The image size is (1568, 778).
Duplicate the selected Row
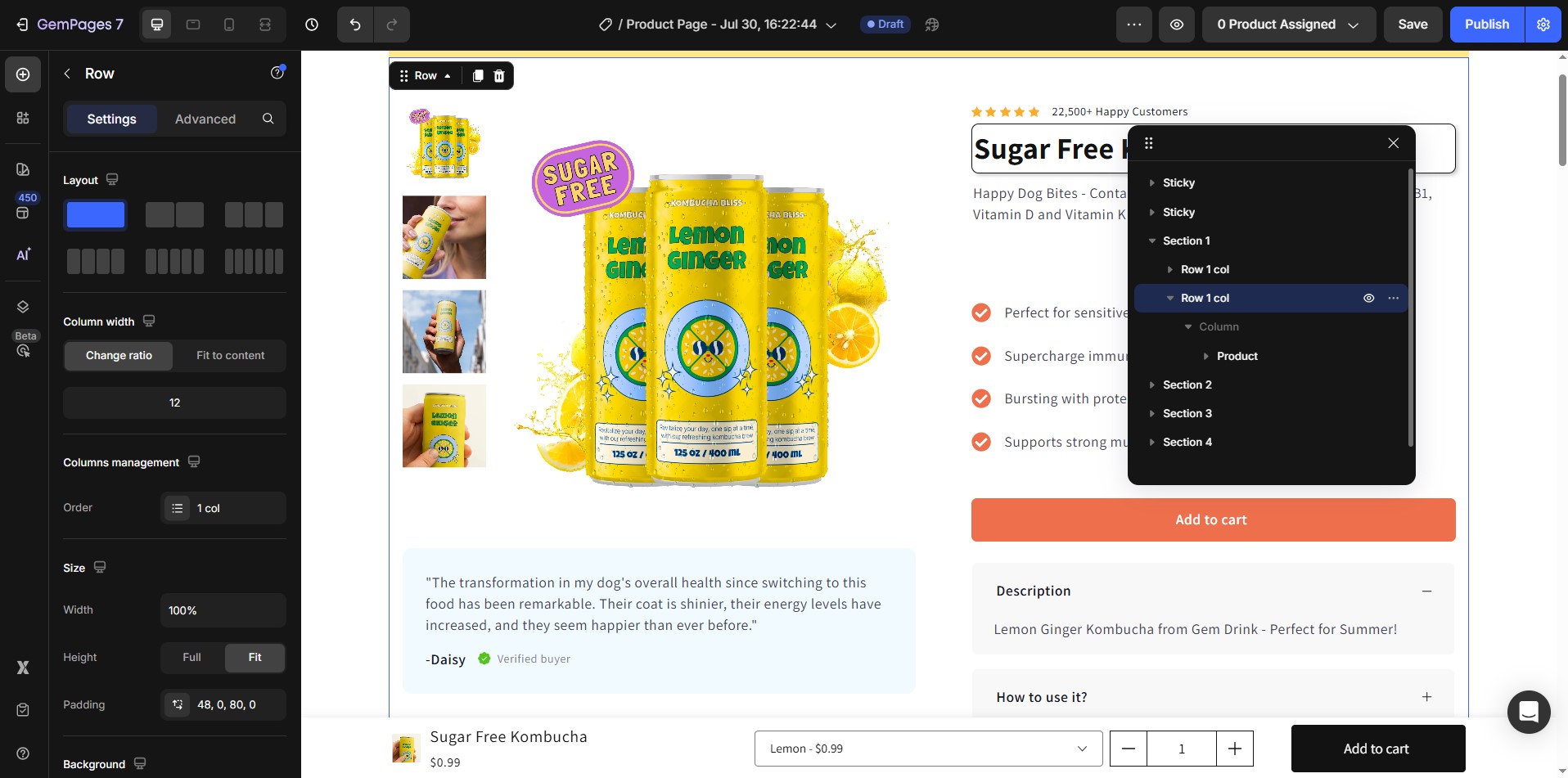tap(477, 76)
